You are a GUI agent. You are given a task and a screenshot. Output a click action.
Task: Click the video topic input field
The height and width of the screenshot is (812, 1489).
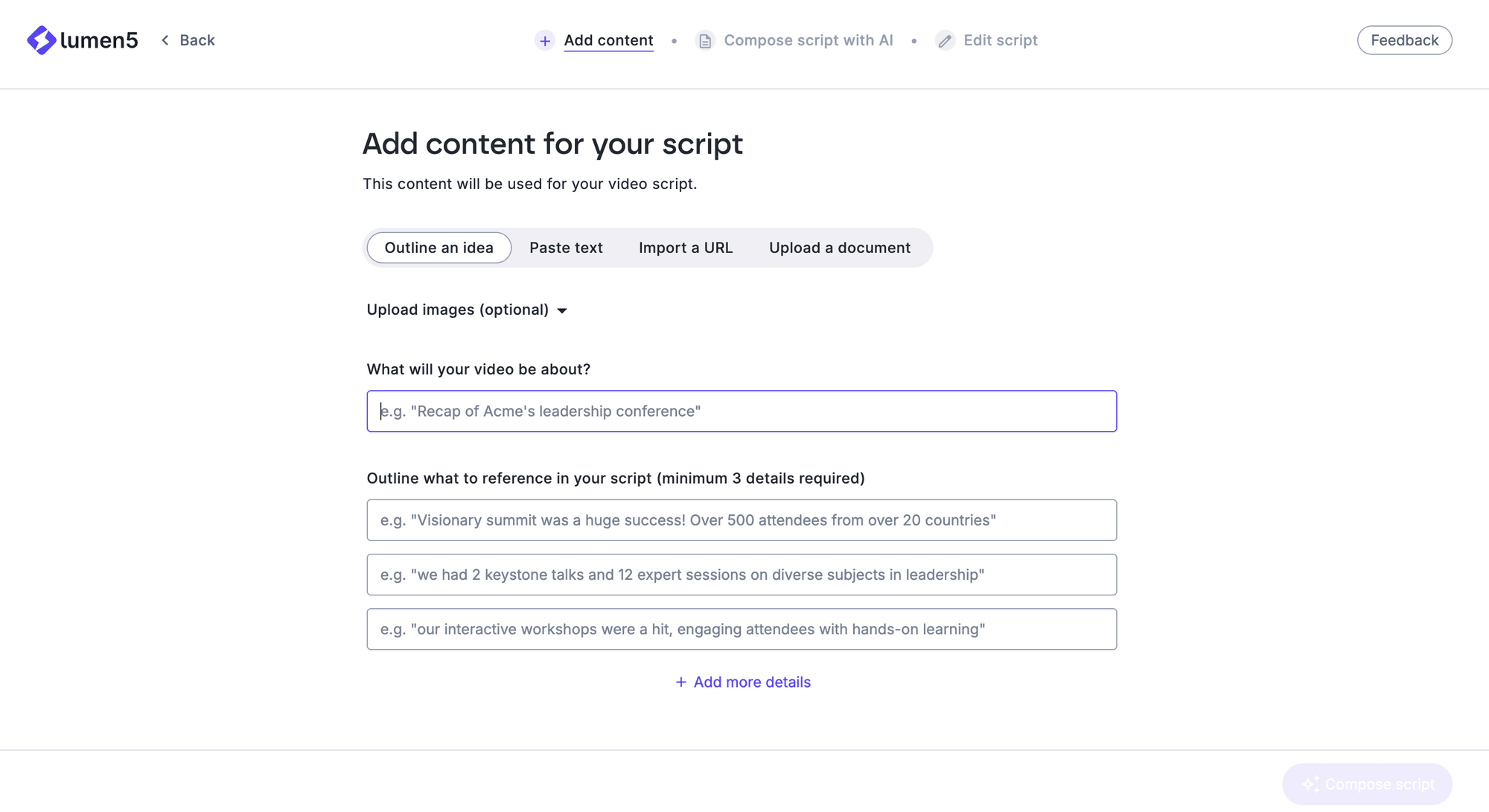click(x=742, y=411)
